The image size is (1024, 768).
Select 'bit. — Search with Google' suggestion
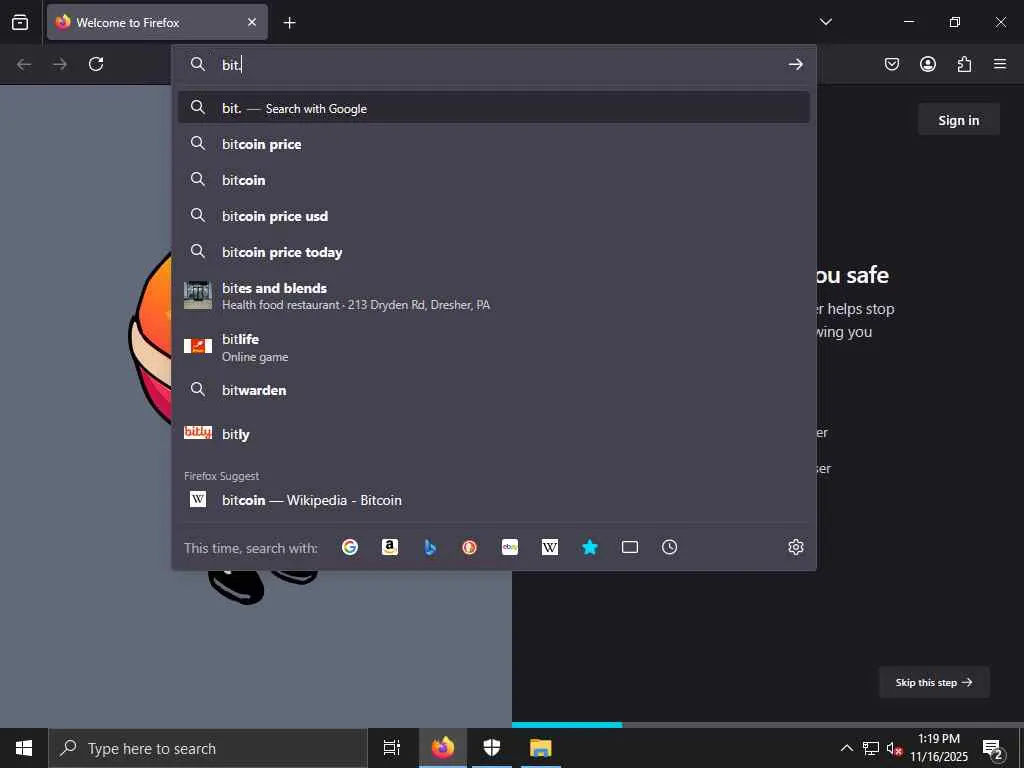tap(494, 108)
